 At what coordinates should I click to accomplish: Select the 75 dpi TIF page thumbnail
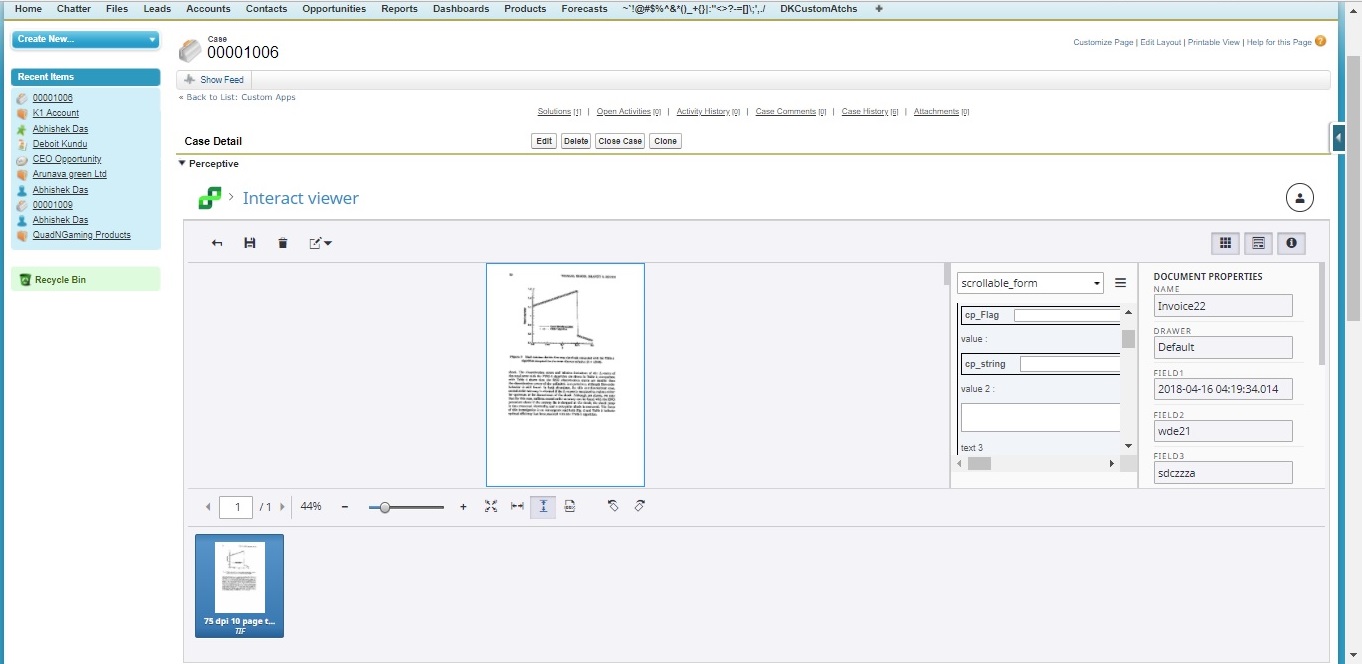(x=239, y=586)
